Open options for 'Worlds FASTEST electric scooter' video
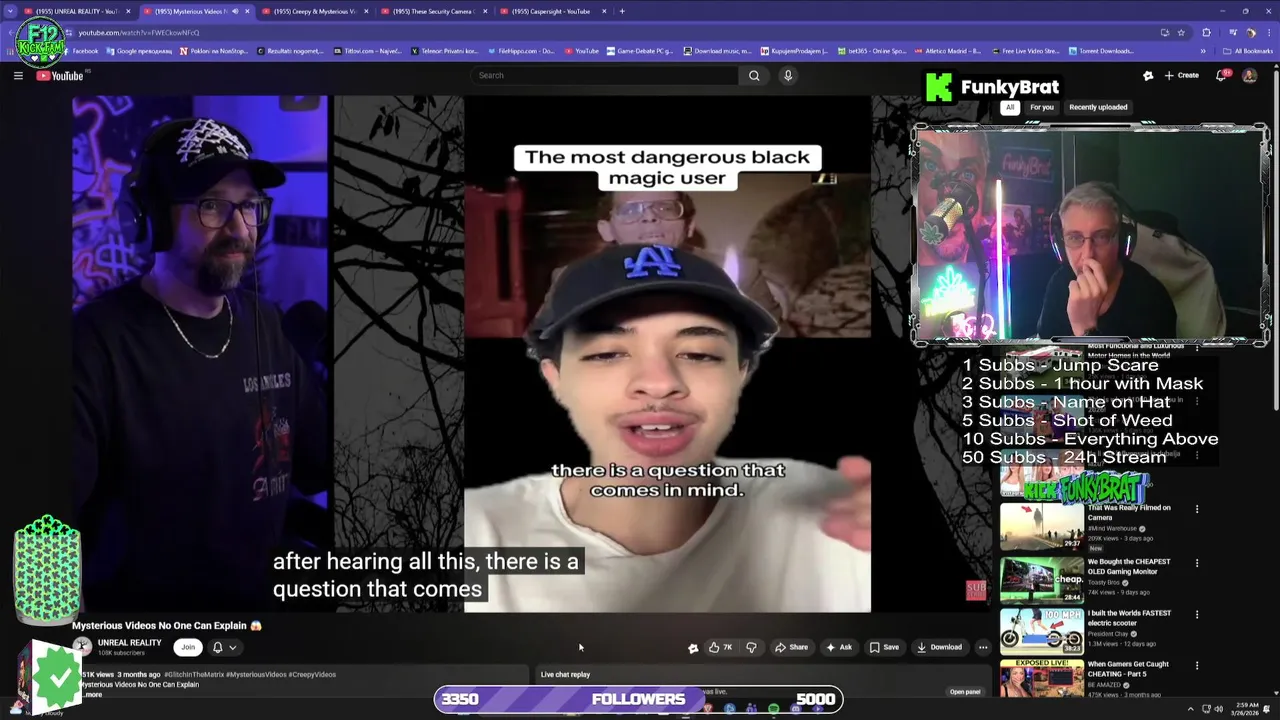This screenshot has width=1280, height=720. tap(1197, 614)
